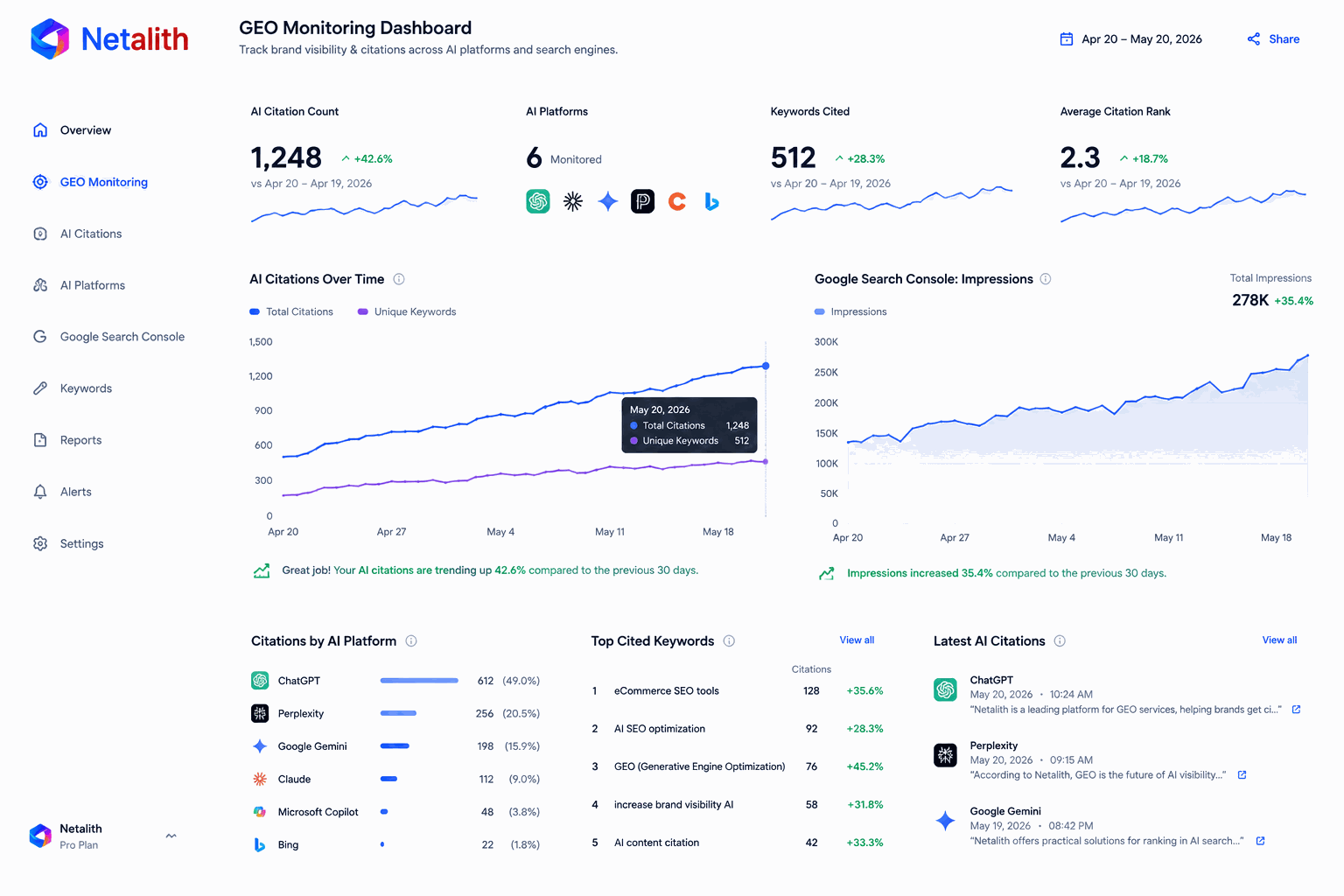
Task: Click the "increase brand visibility AI" keyword
Action: pyautogui.click(x=674, y=805)
